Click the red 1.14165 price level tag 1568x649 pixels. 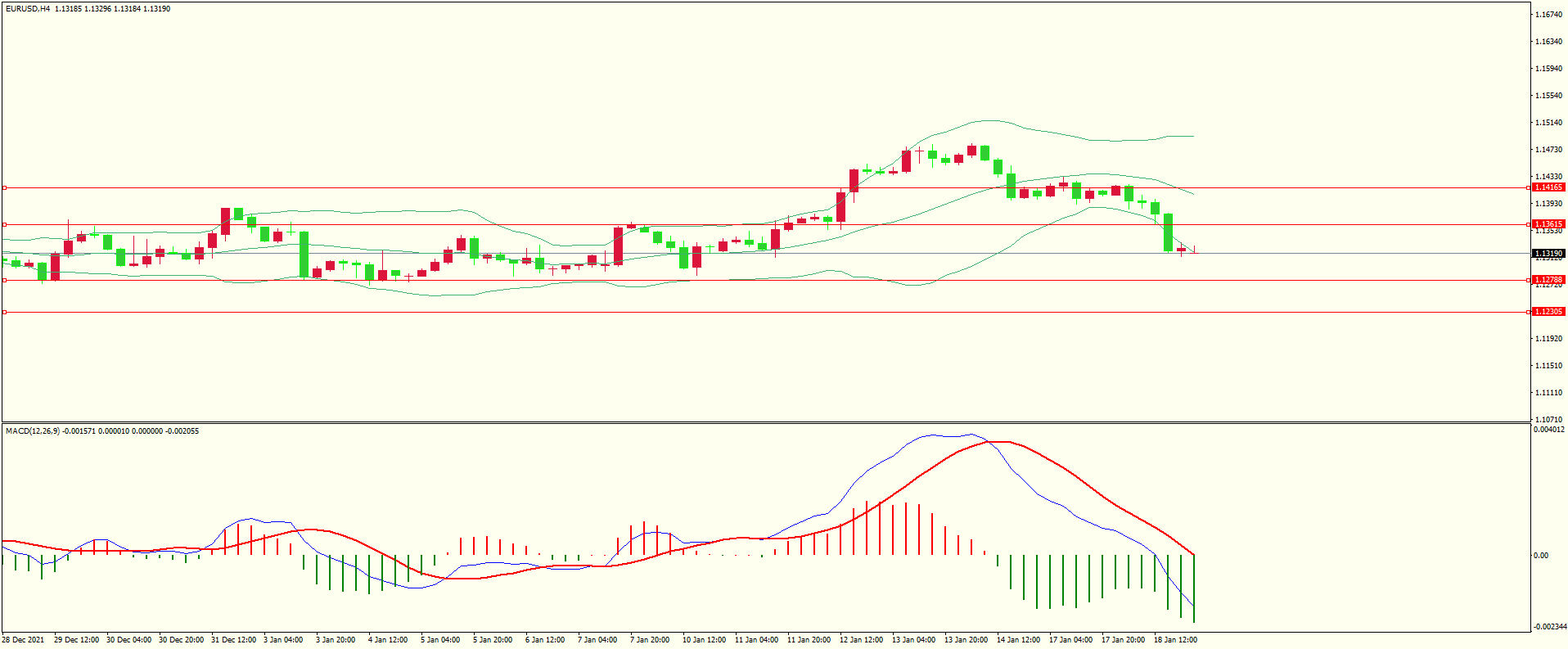click(x=1548, y=187)
